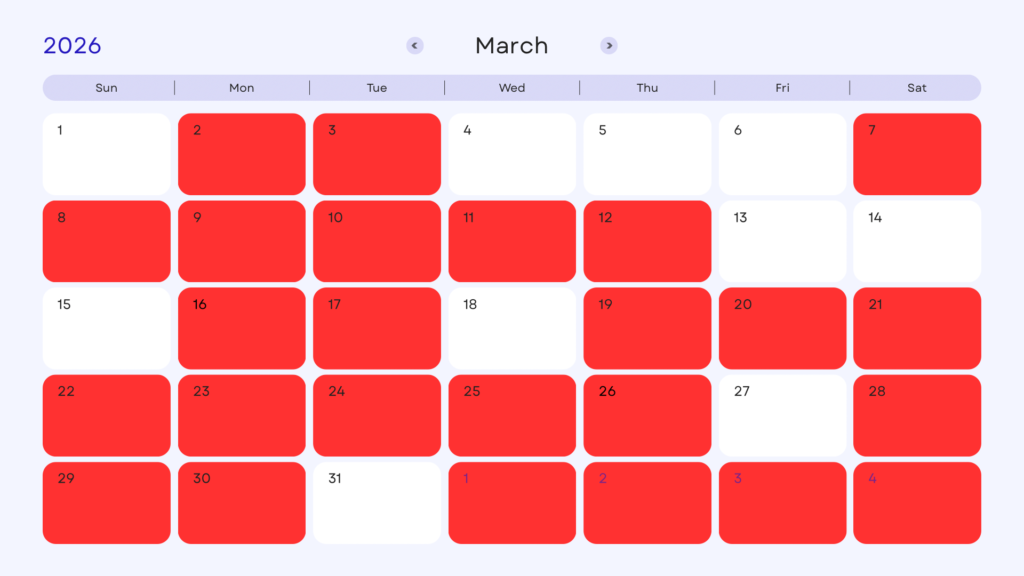Select March 15 day cell

tap(106, 328)
